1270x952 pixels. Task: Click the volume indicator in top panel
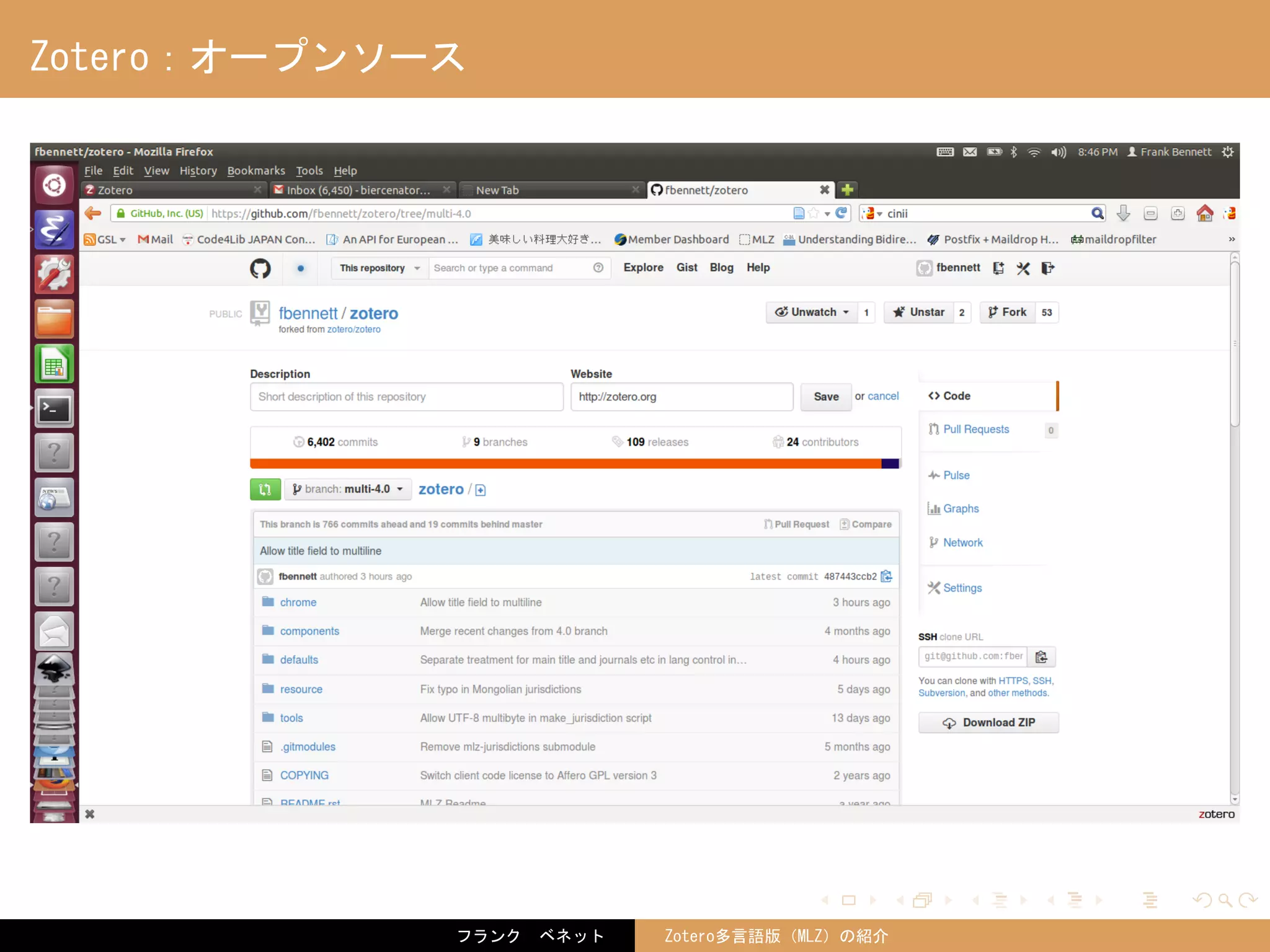coord(1059,152)
